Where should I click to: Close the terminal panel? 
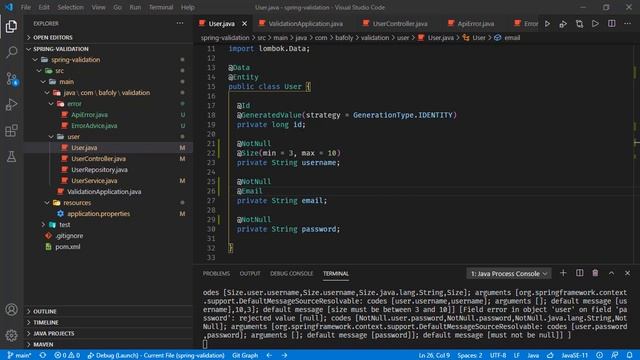627,273
